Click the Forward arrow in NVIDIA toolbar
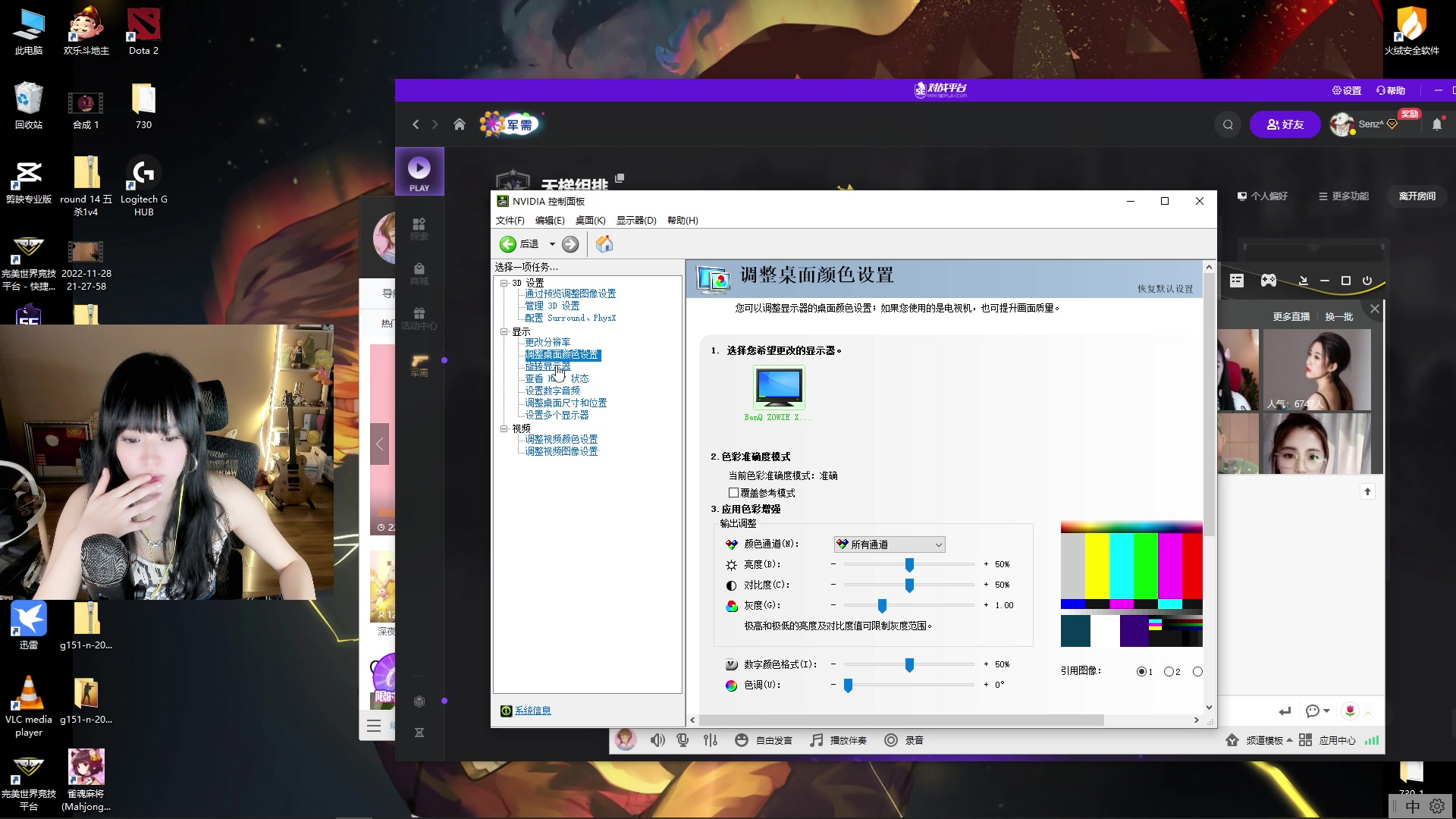Image resolution: width=1456 pixels, height=819 pixels. pos(570,244)
